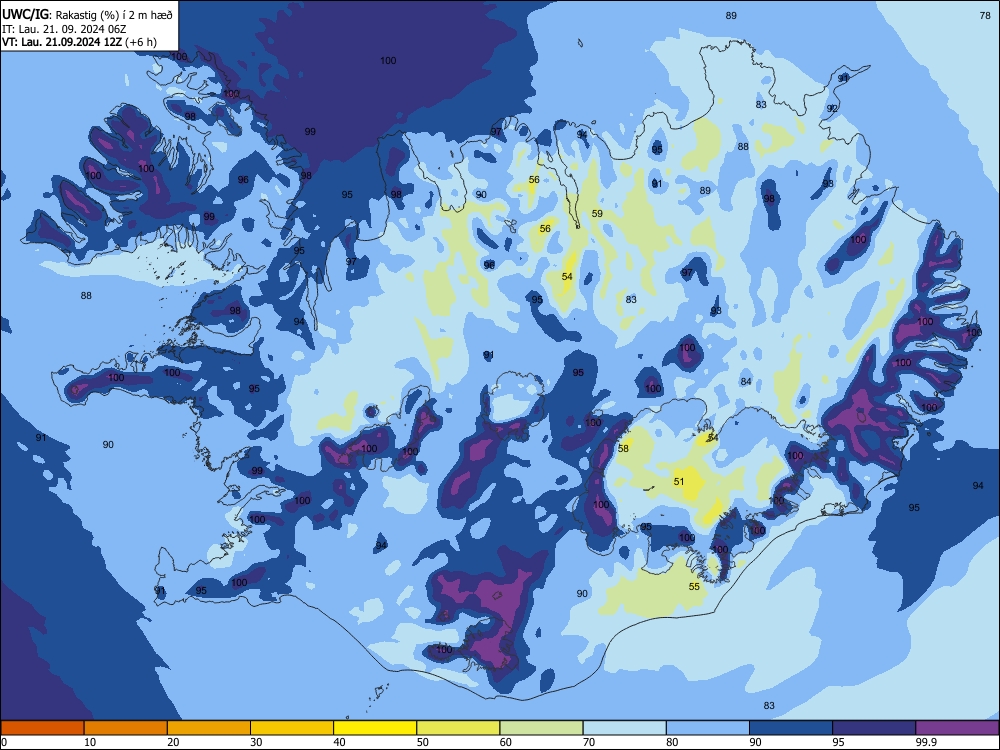Click the dark blue 90–95 legend swatch

(x=791, y=728)
